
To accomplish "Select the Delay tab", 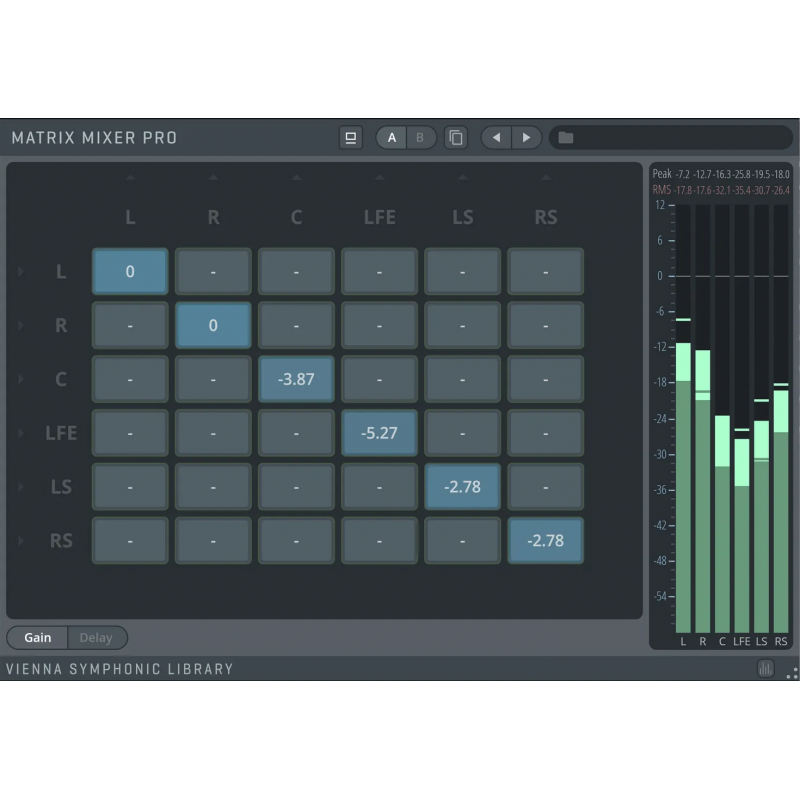I will (96, 638).
